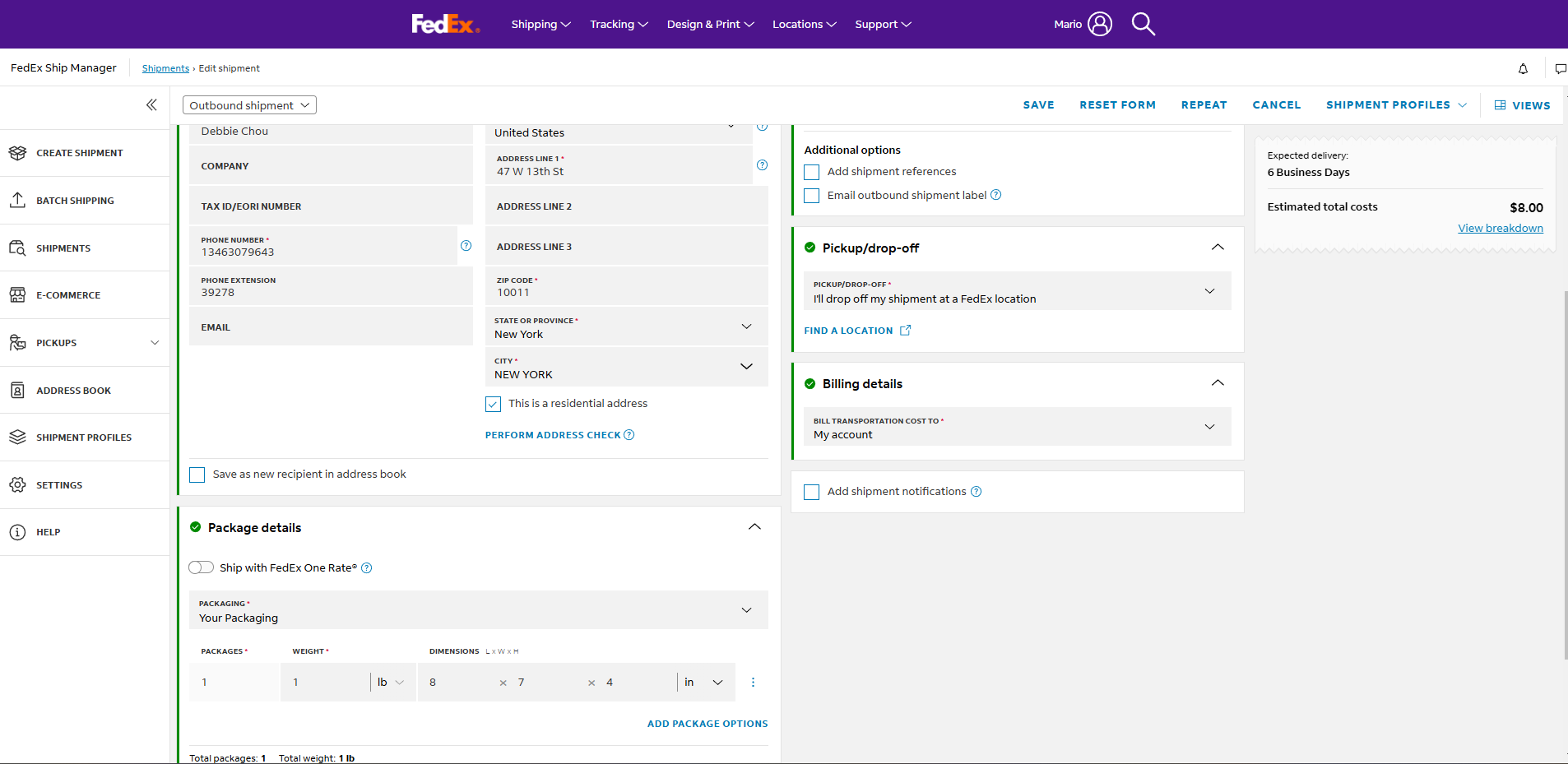Click the ZIP Code input field
This screenshot has width=1568, height=764.
point(627,286)
